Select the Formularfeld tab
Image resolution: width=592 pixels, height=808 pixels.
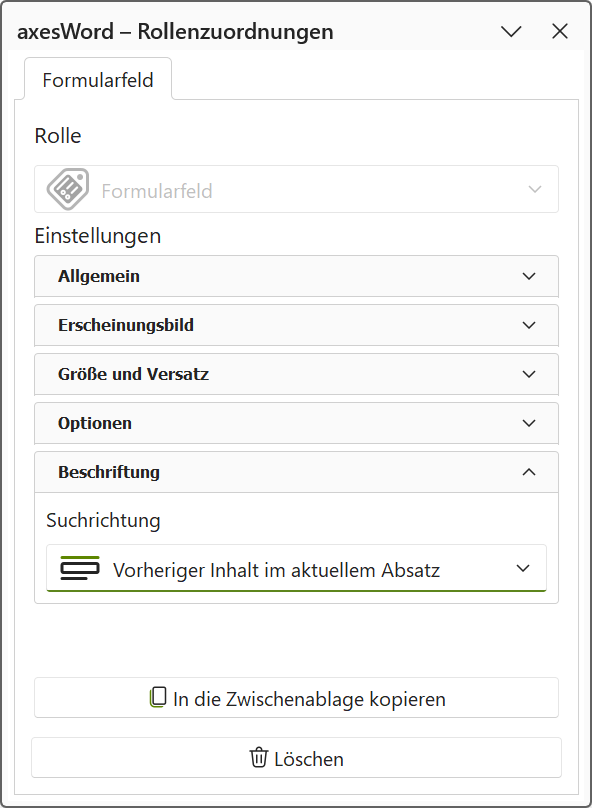pyautogui.click(x=98, y=80)
